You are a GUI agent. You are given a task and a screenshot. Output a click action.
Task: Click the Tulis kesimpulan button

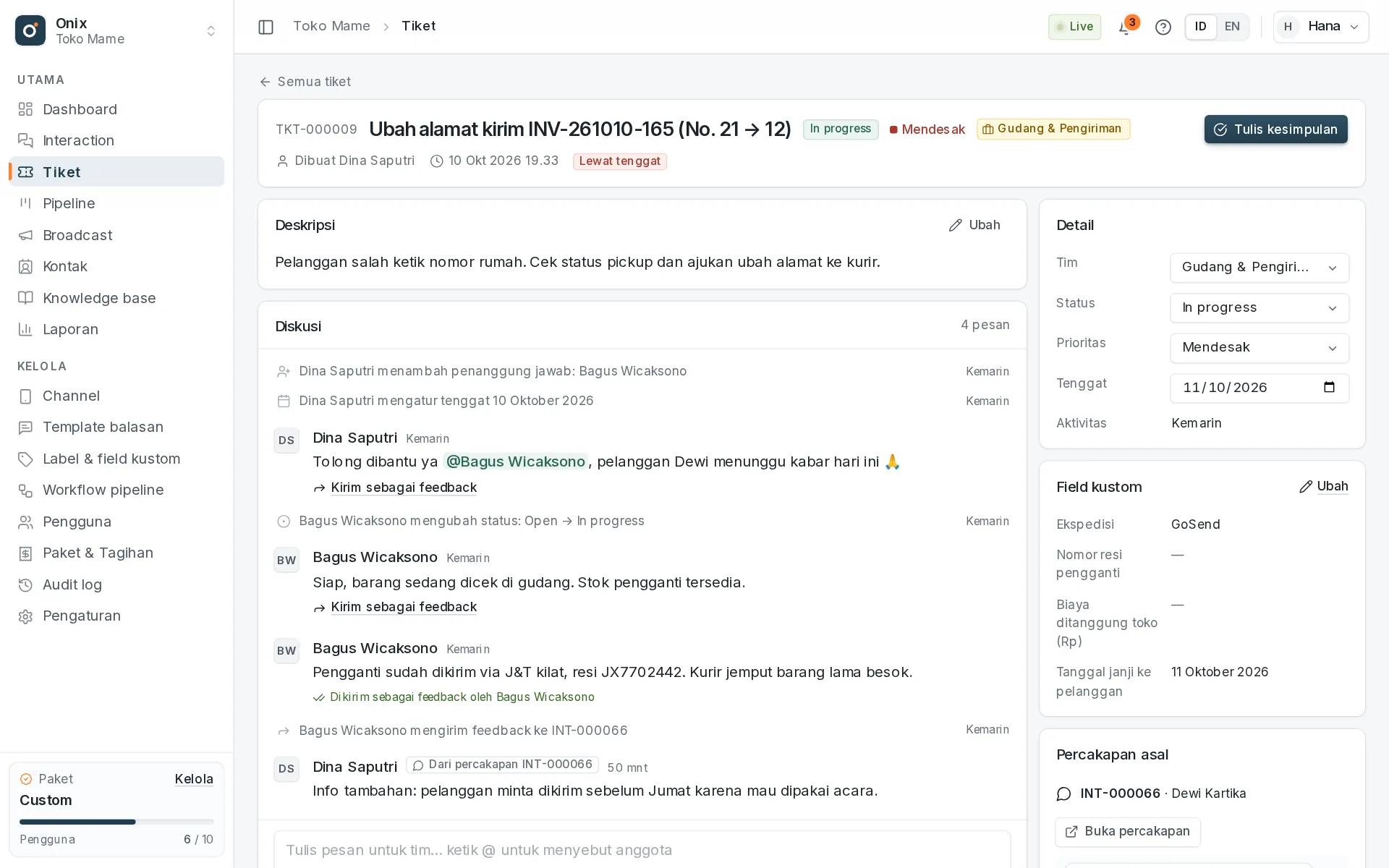click(1276, 129)
